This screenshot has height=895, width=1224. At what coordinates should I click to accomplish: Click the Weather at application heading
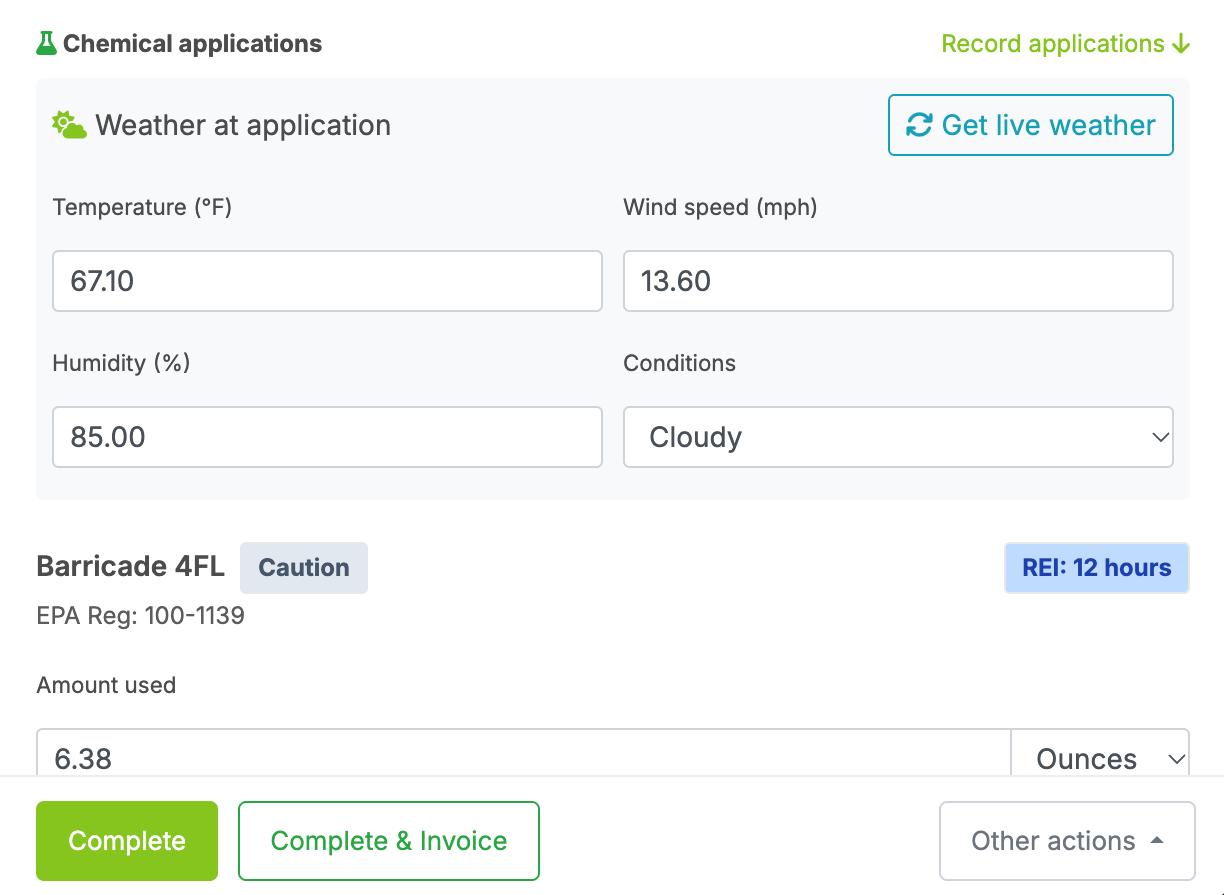coord(243,126)
